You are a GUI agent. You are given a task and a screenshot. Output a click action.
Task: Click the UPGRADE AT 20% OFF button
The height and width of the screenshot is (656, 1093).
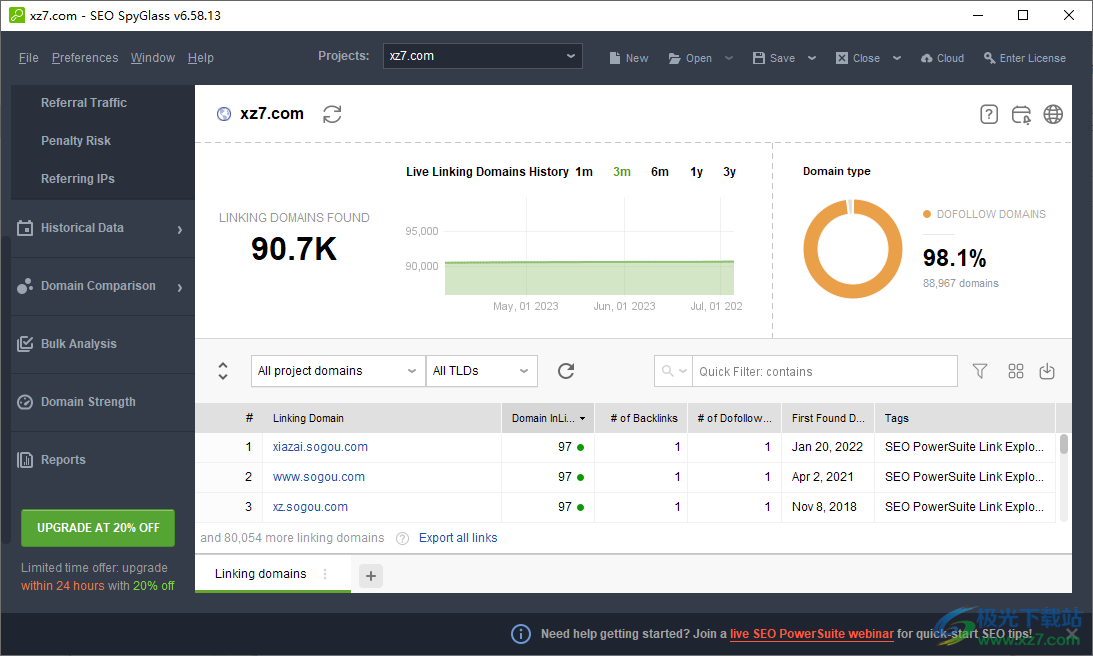point(98,528)
